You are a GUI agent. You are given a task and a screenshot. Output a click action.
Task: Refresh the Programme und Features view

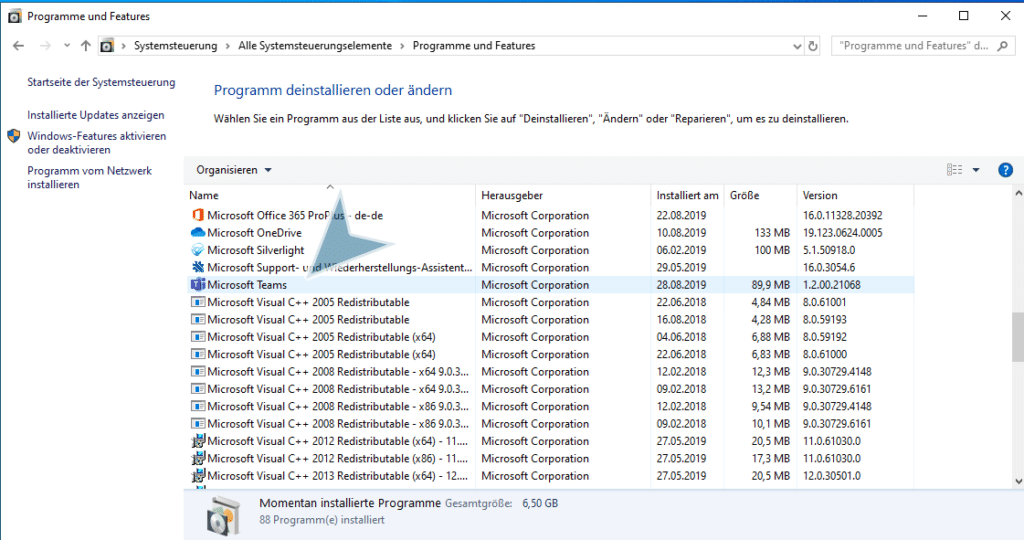[x=812, y=46]
